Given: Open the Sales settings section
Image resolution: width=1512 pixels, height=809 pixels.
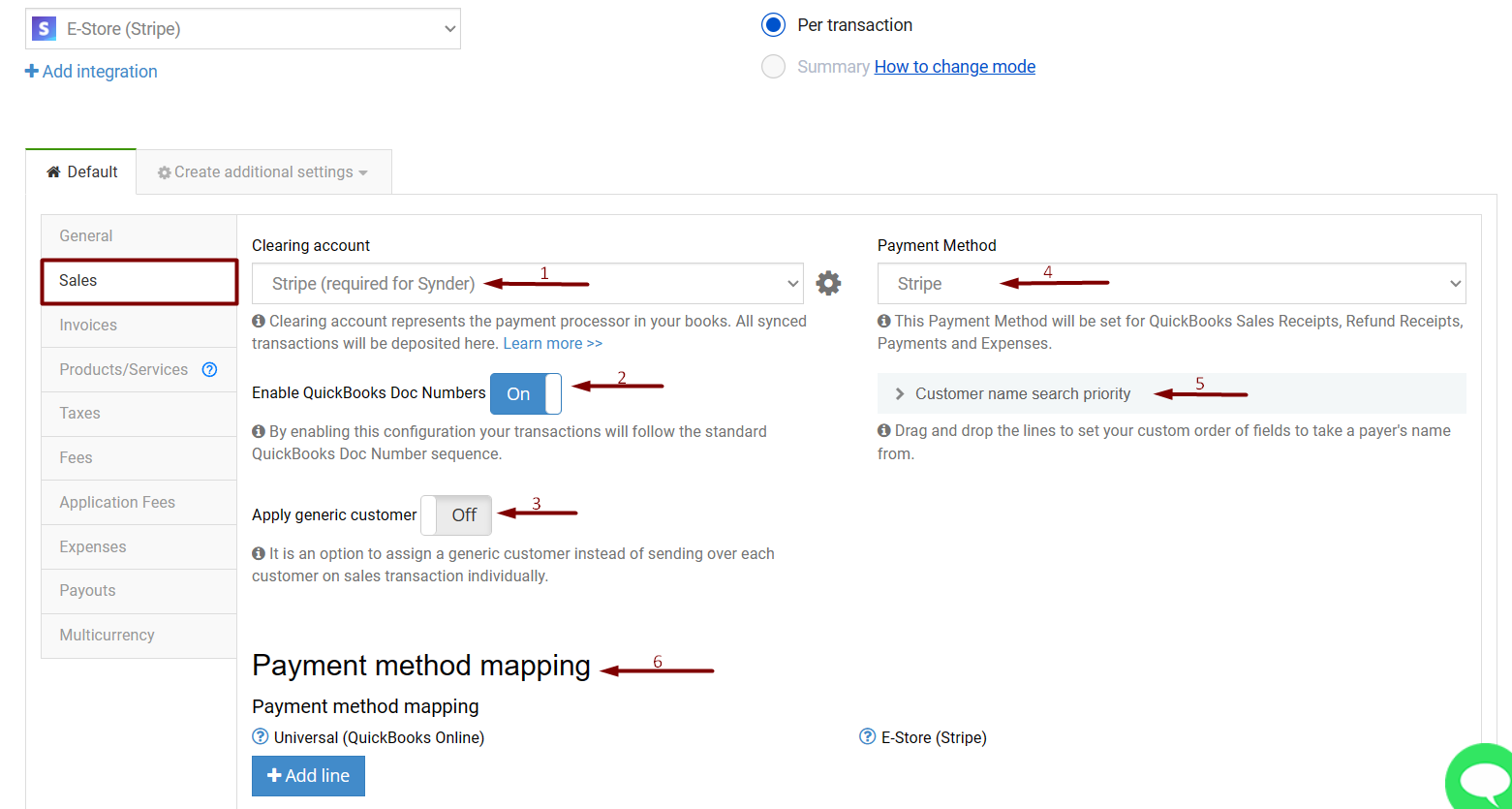Looking at the screenshot, I should [x=139, y=281].
